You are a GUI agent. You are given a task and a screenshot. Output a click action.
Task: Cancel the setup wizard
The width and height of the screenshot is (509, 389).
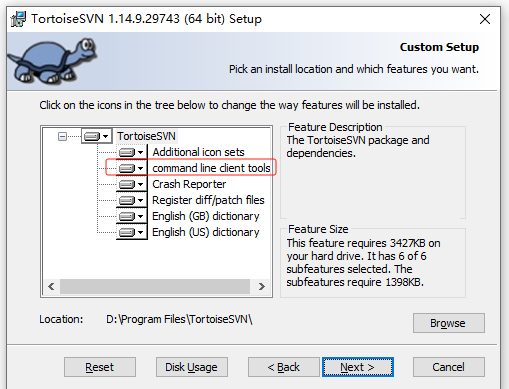tap(449, 367)
